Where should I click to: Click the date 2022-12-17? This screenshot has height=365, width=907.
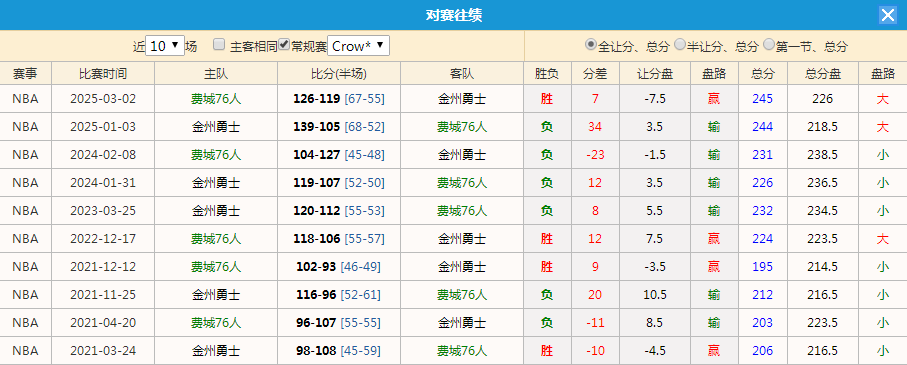103,239
